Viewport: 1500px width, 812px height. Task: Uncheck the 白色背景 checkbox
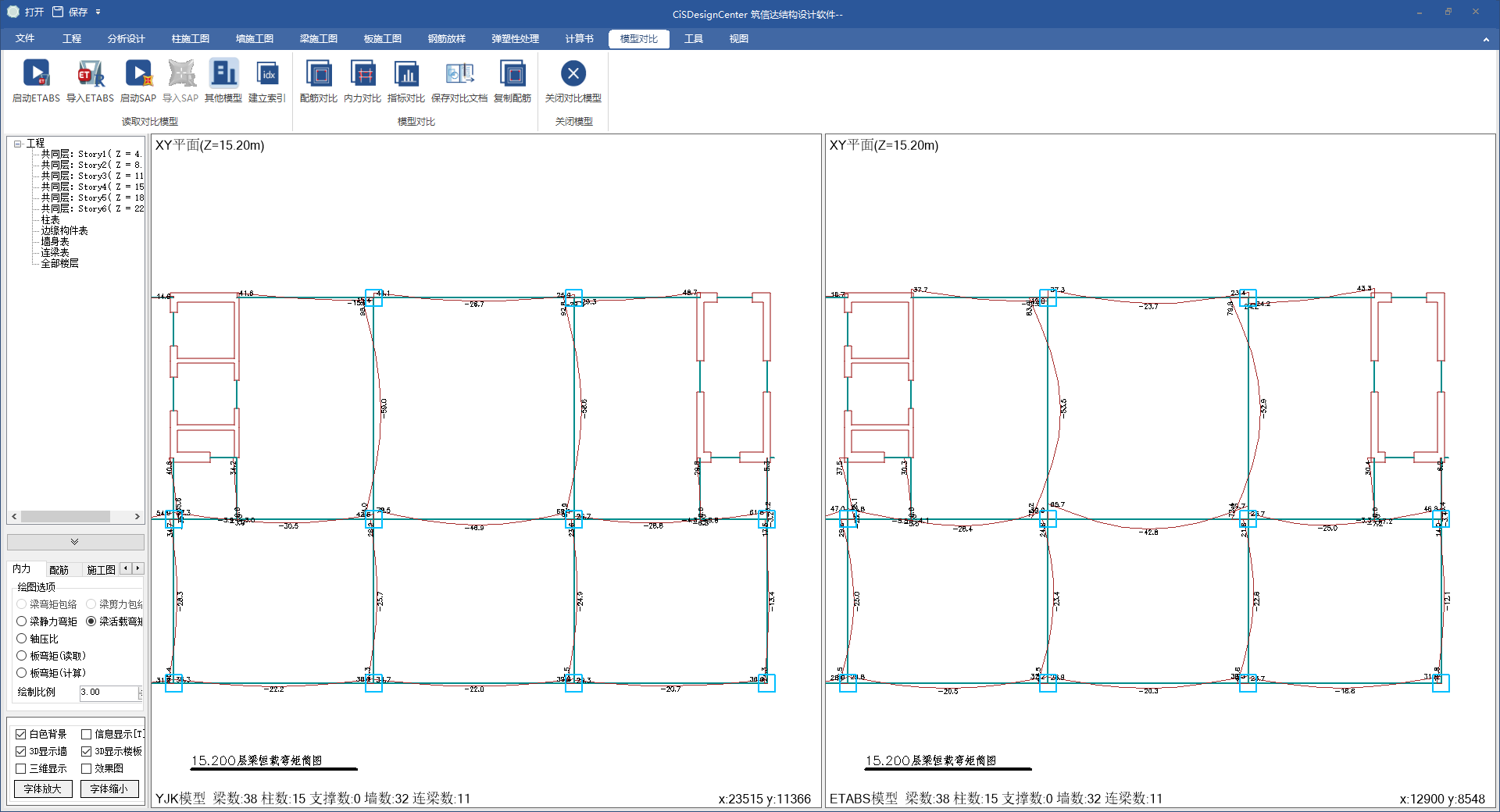coord(21,734)
